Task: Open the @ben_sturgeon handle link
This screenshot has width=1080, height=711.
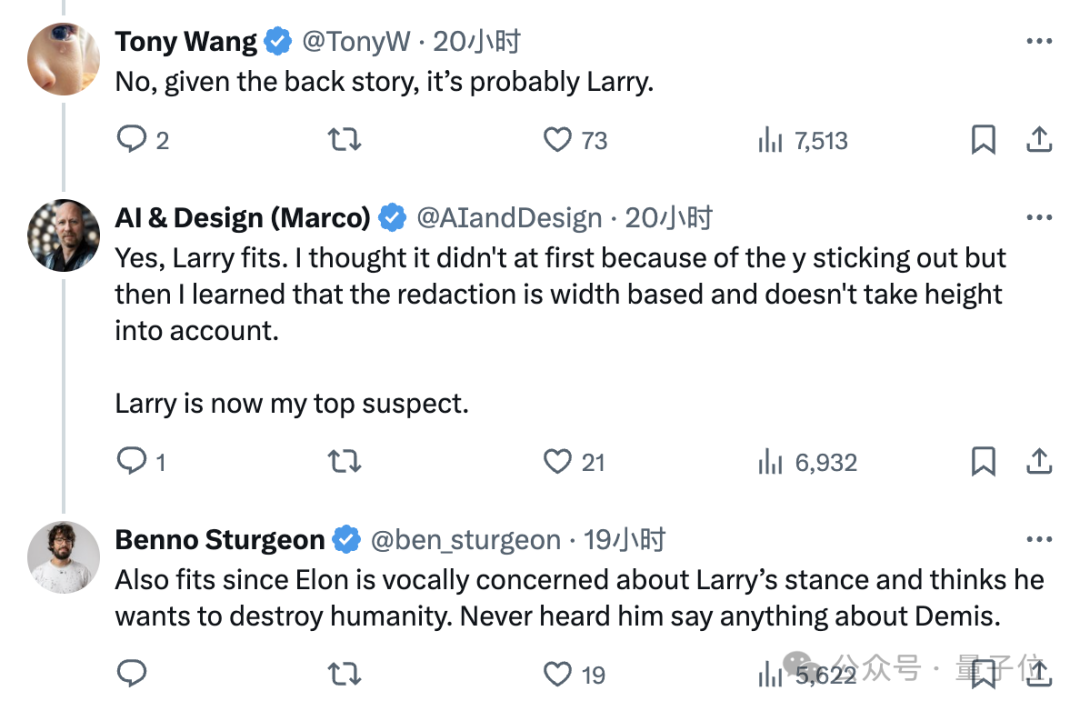Action: pyautogui.click(x=465, y=540)
